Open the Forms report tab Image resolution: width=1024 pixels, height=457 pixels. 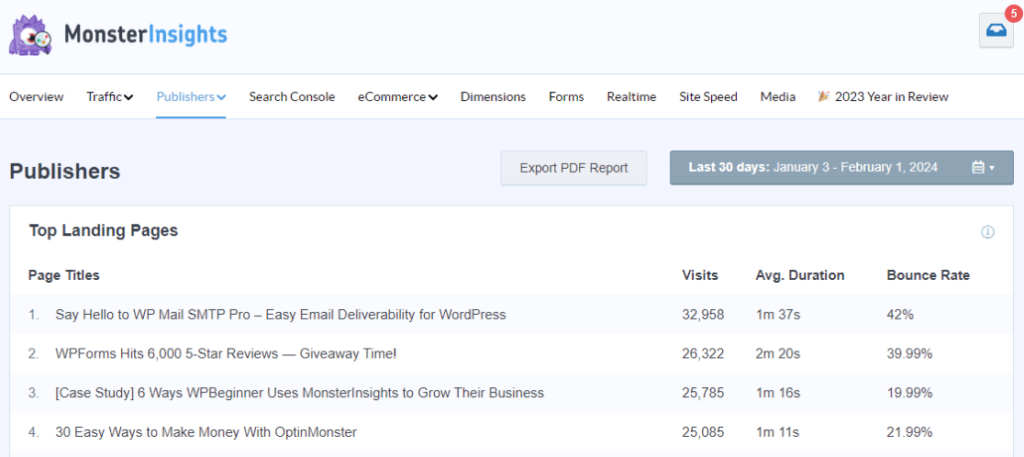click(x=566, y=97)
